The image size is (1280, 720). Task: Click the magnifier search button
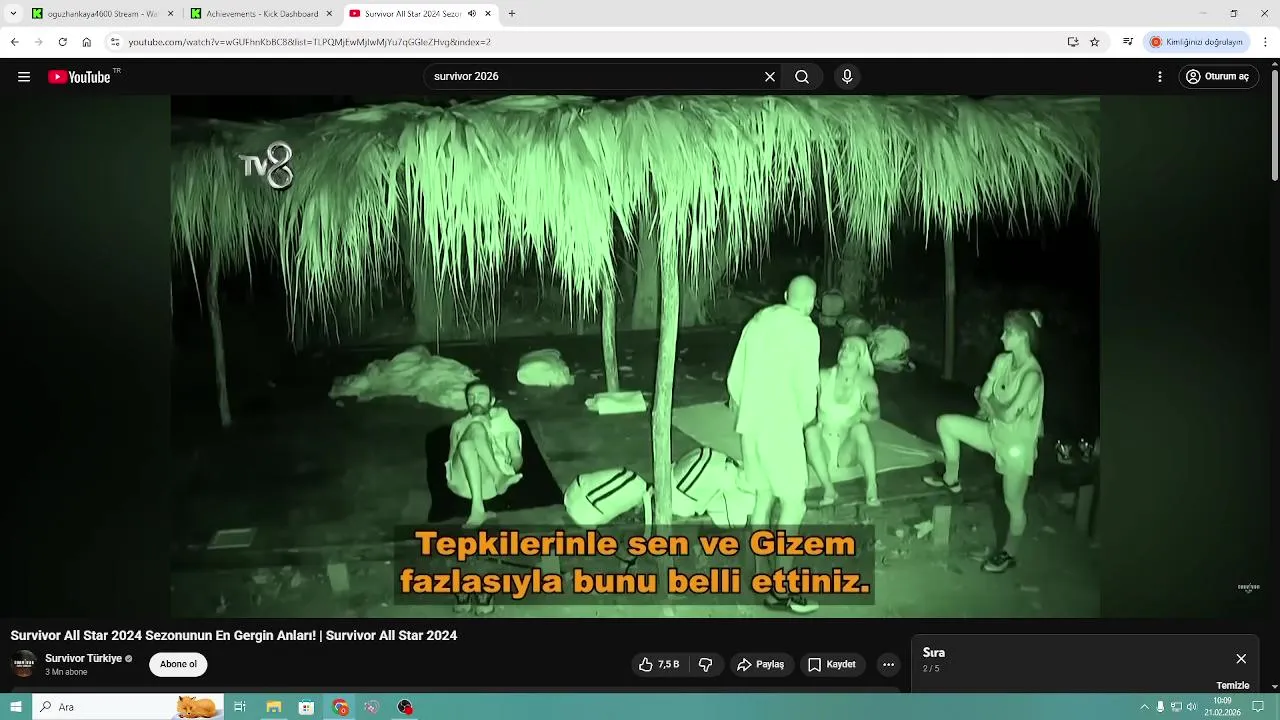(802, 77)
